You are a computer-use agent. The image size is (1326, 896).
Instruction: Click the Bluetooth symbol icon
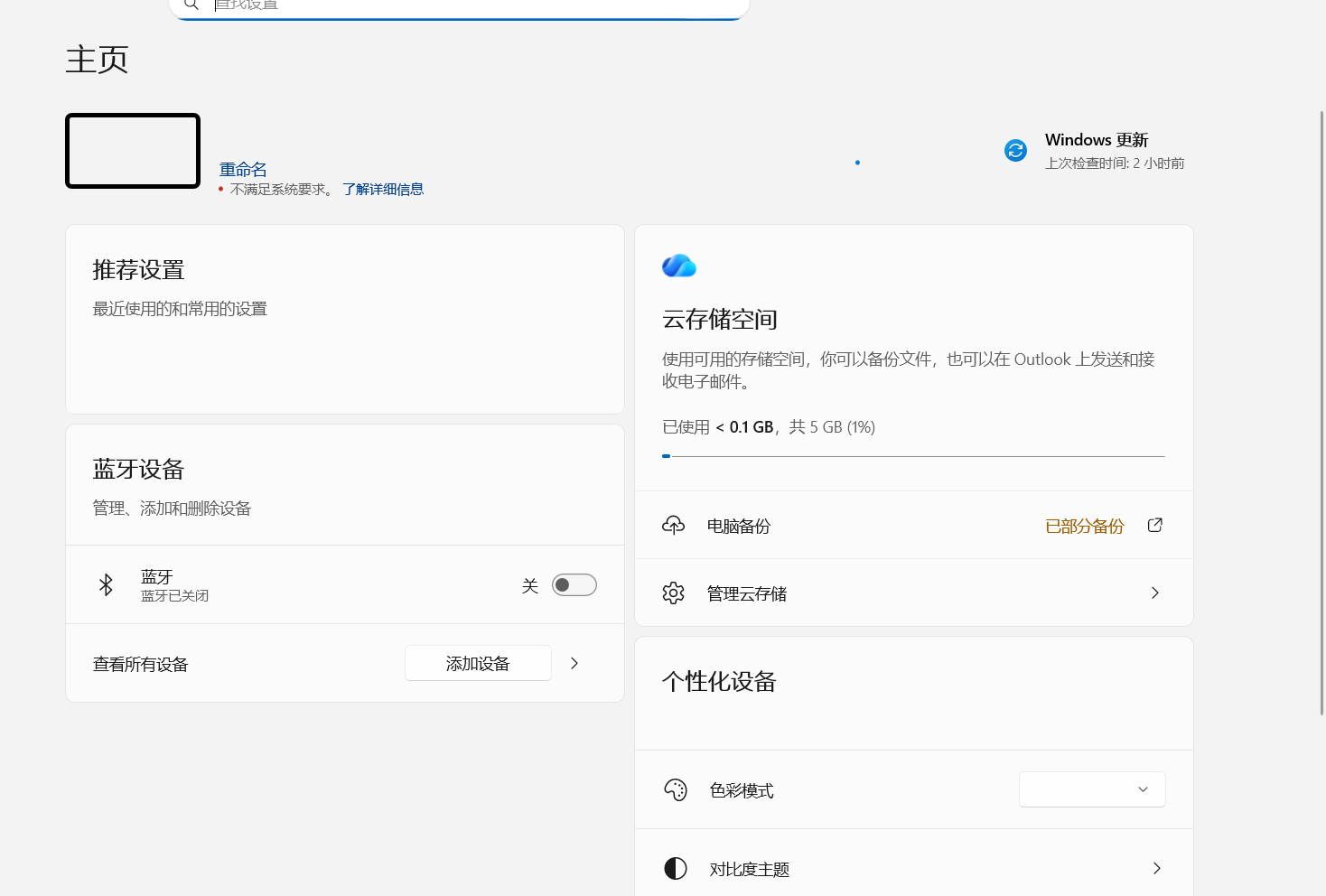click(106, 584)
